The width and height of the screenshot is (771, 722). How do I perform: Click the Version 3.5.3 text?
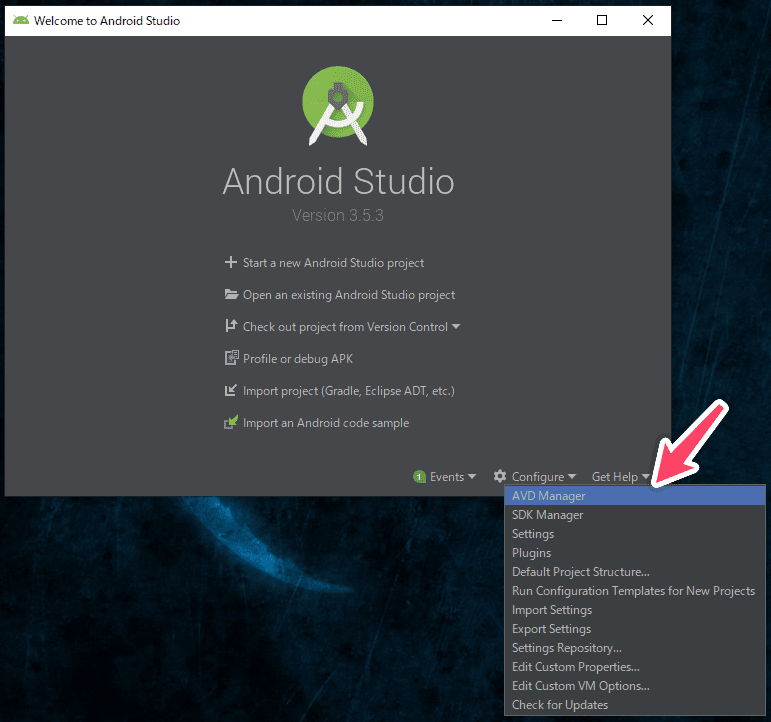338,215
